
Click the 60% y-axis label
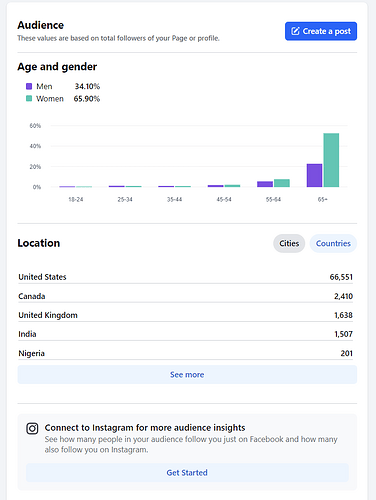coord(35,126)
